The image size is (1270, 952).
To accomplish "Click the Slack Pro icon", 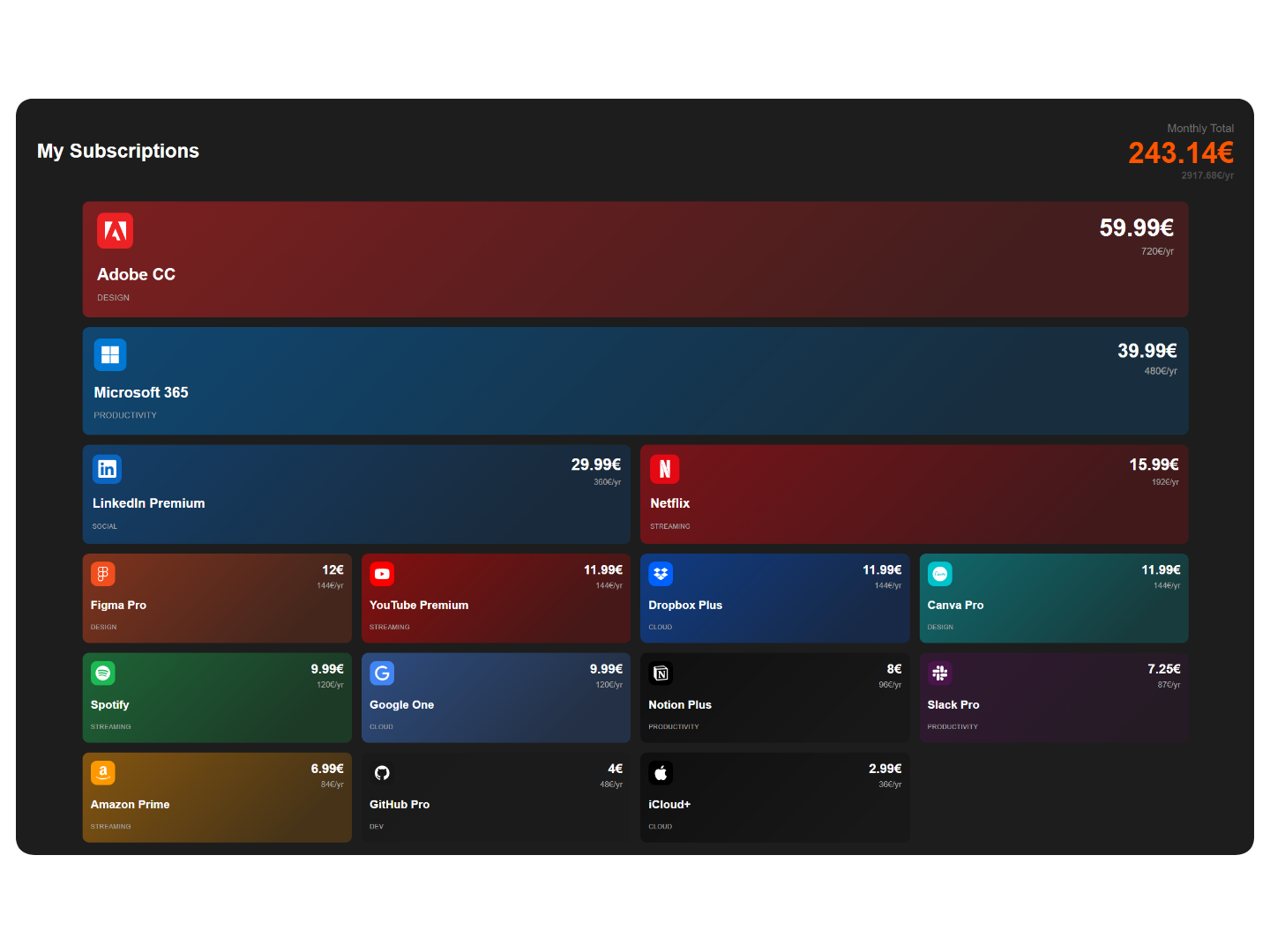I will pos(940,673).
